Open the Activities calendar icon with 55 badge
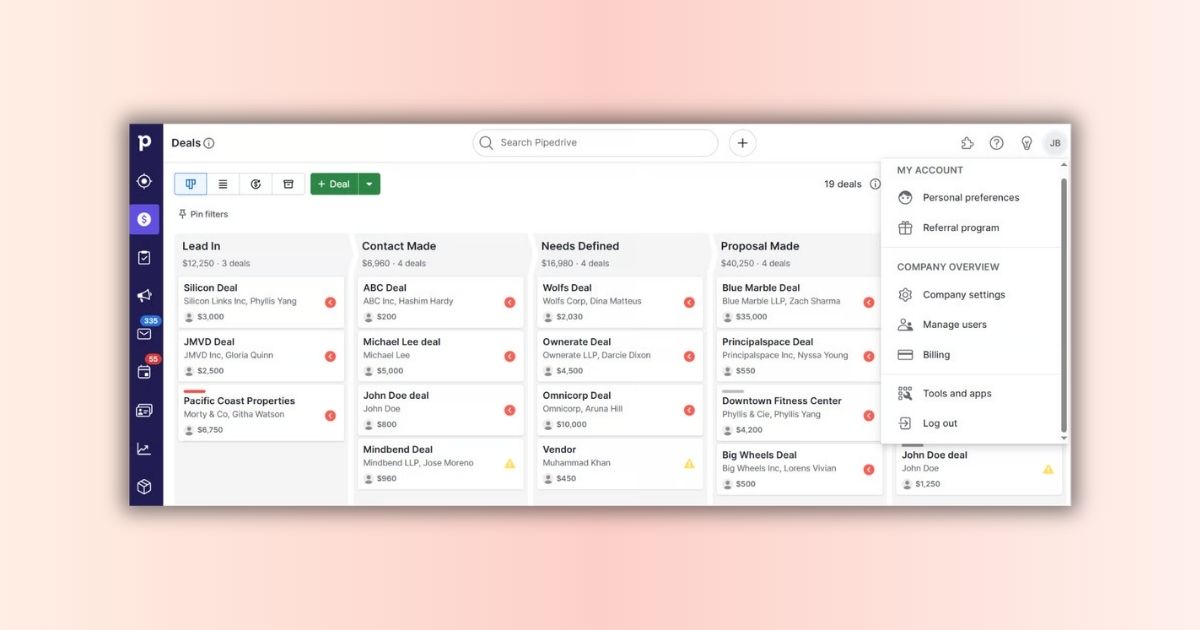Screen dimensions: 1200x630 tap(144, 372)
